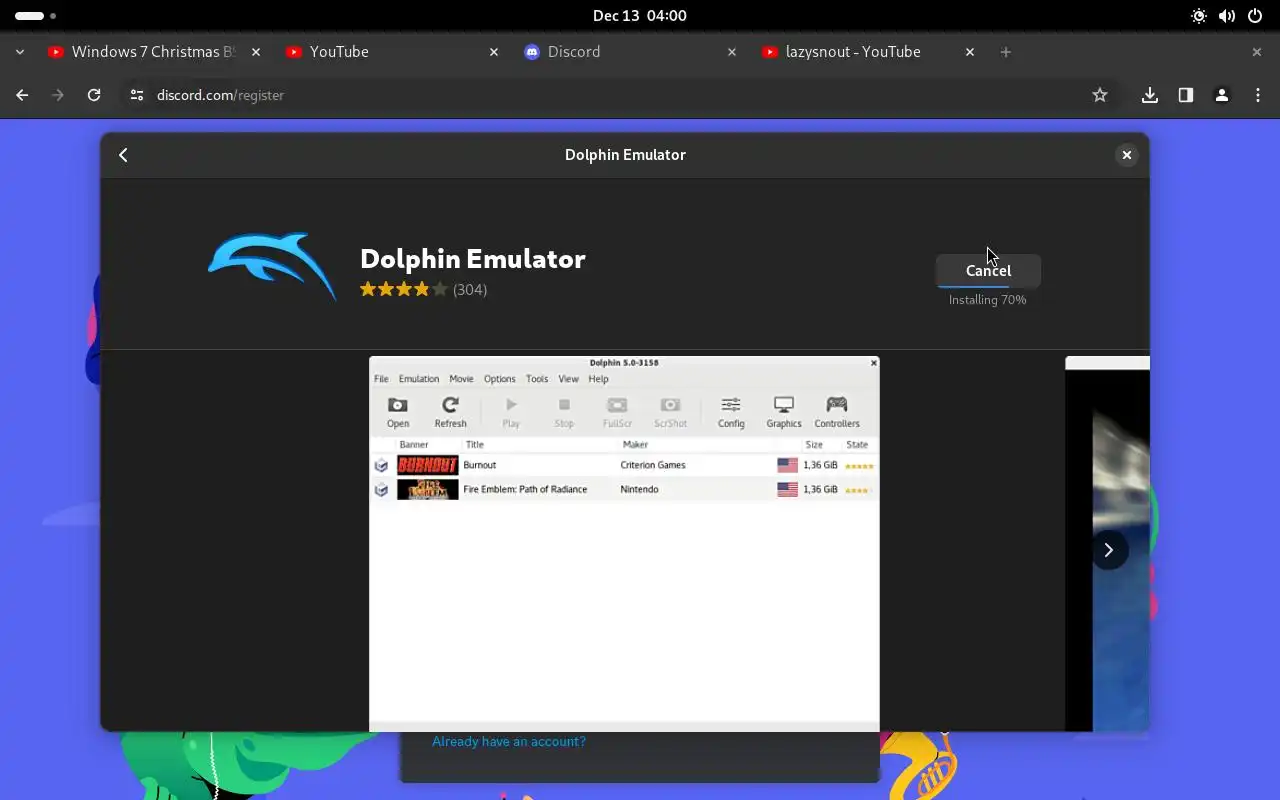Click the Title column header

point(474,445)
